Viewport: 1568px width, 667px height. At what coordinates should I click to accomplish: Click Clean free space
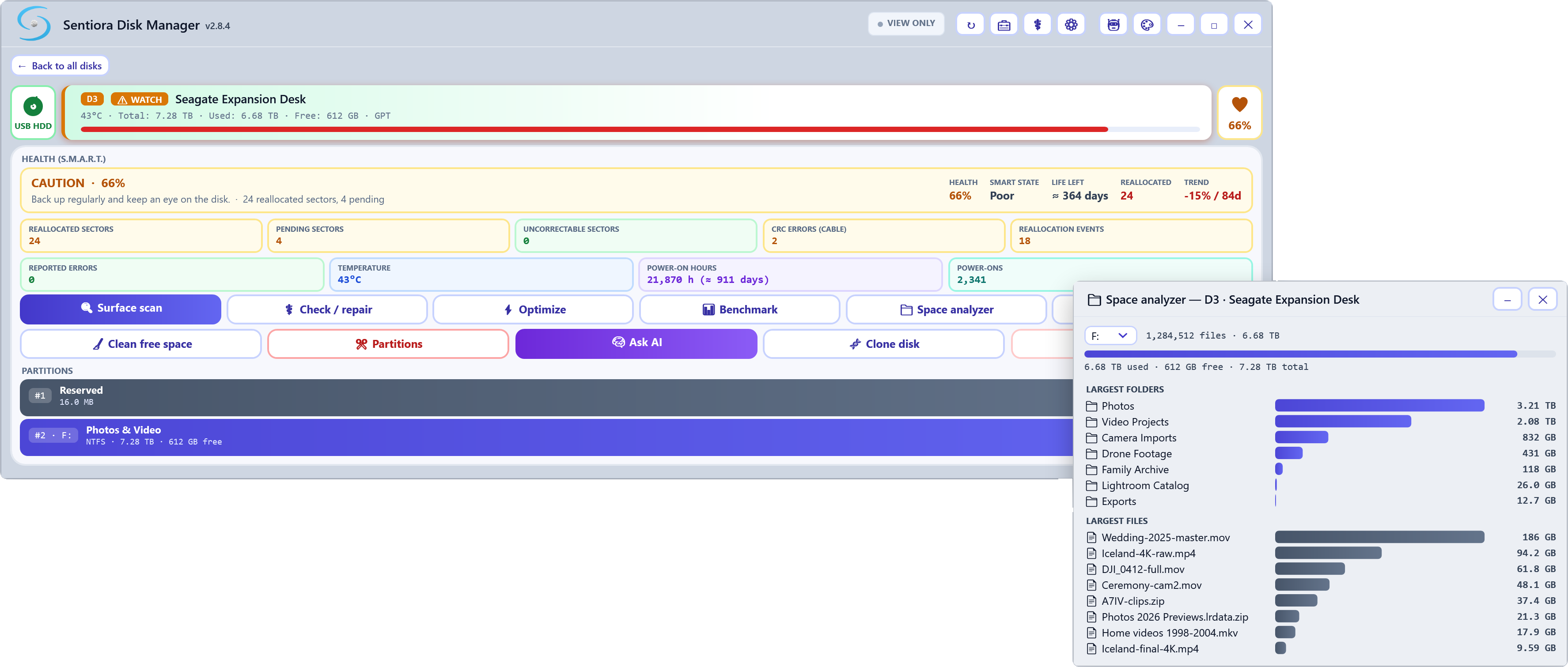click(x=140, y=344)
